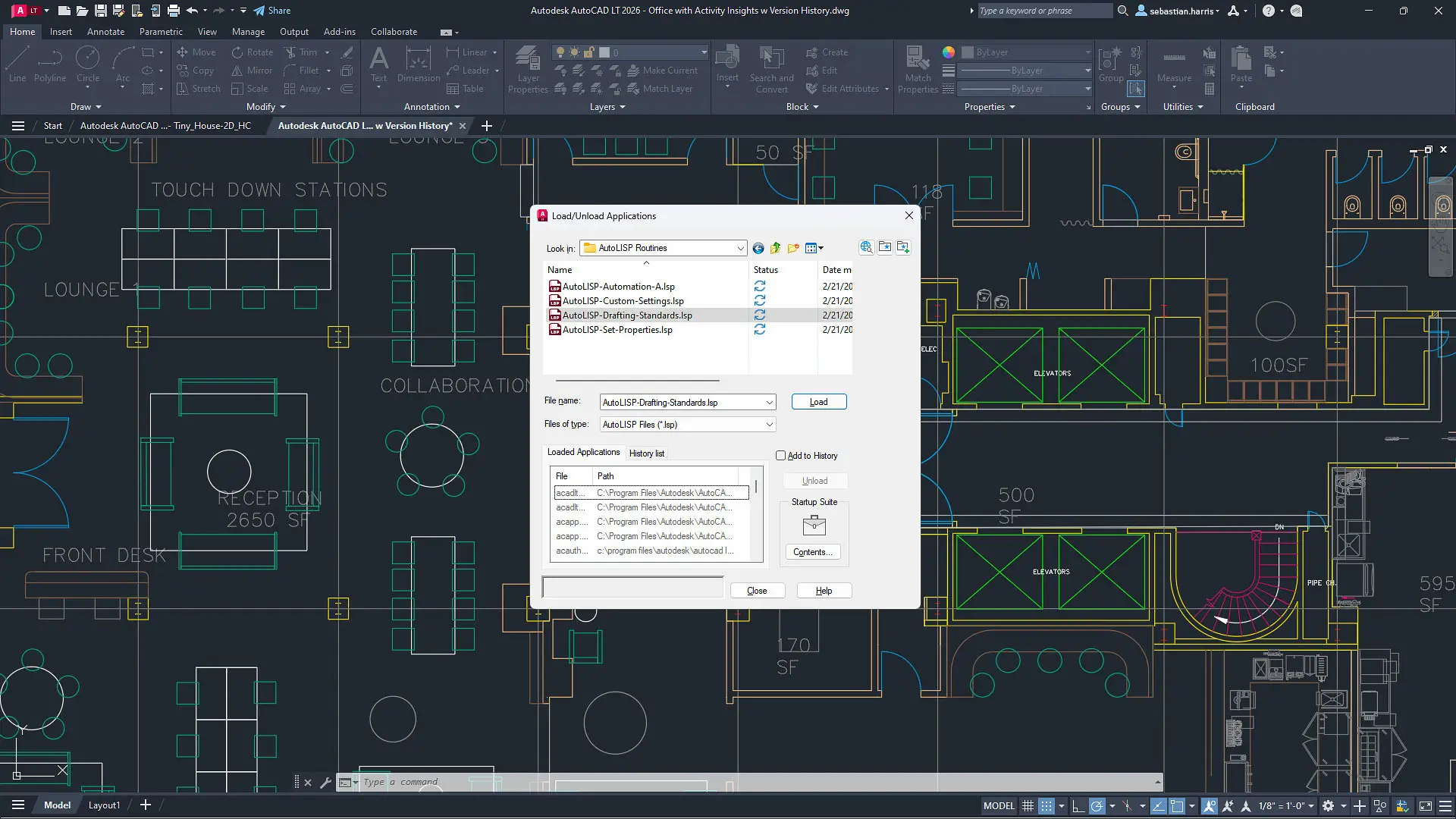The width and height of the screenshot is (1456, 819).
Task: Open Layer Properties manager
Action: coord(528,68)
